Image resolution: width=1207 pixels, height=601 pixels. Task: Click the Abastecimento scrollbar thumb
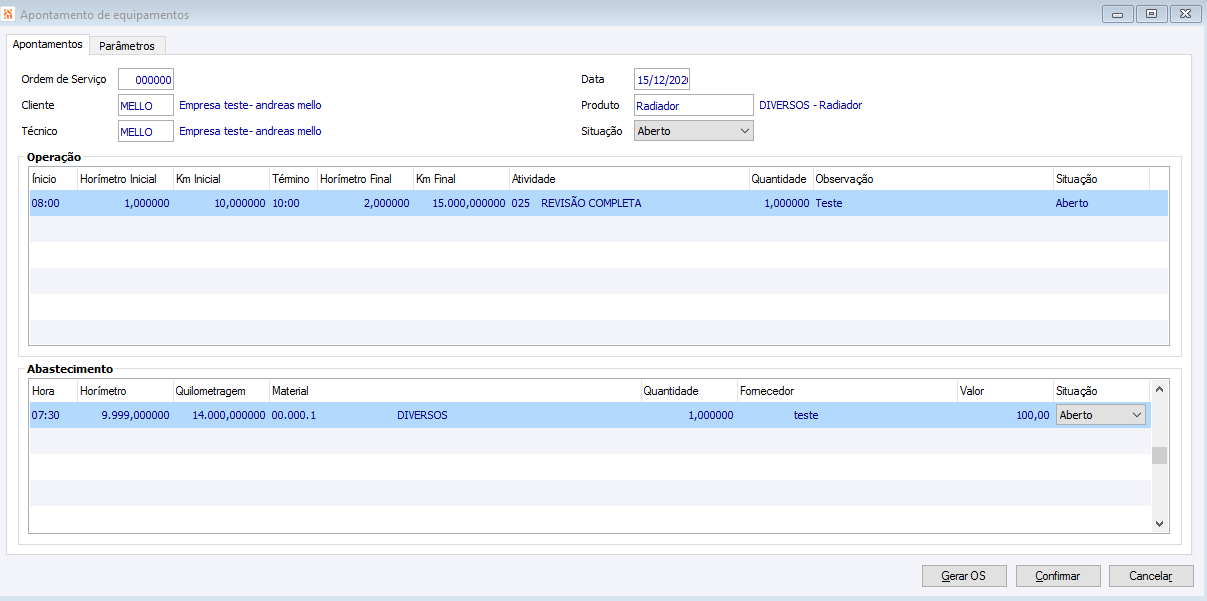coord(1159,456)
